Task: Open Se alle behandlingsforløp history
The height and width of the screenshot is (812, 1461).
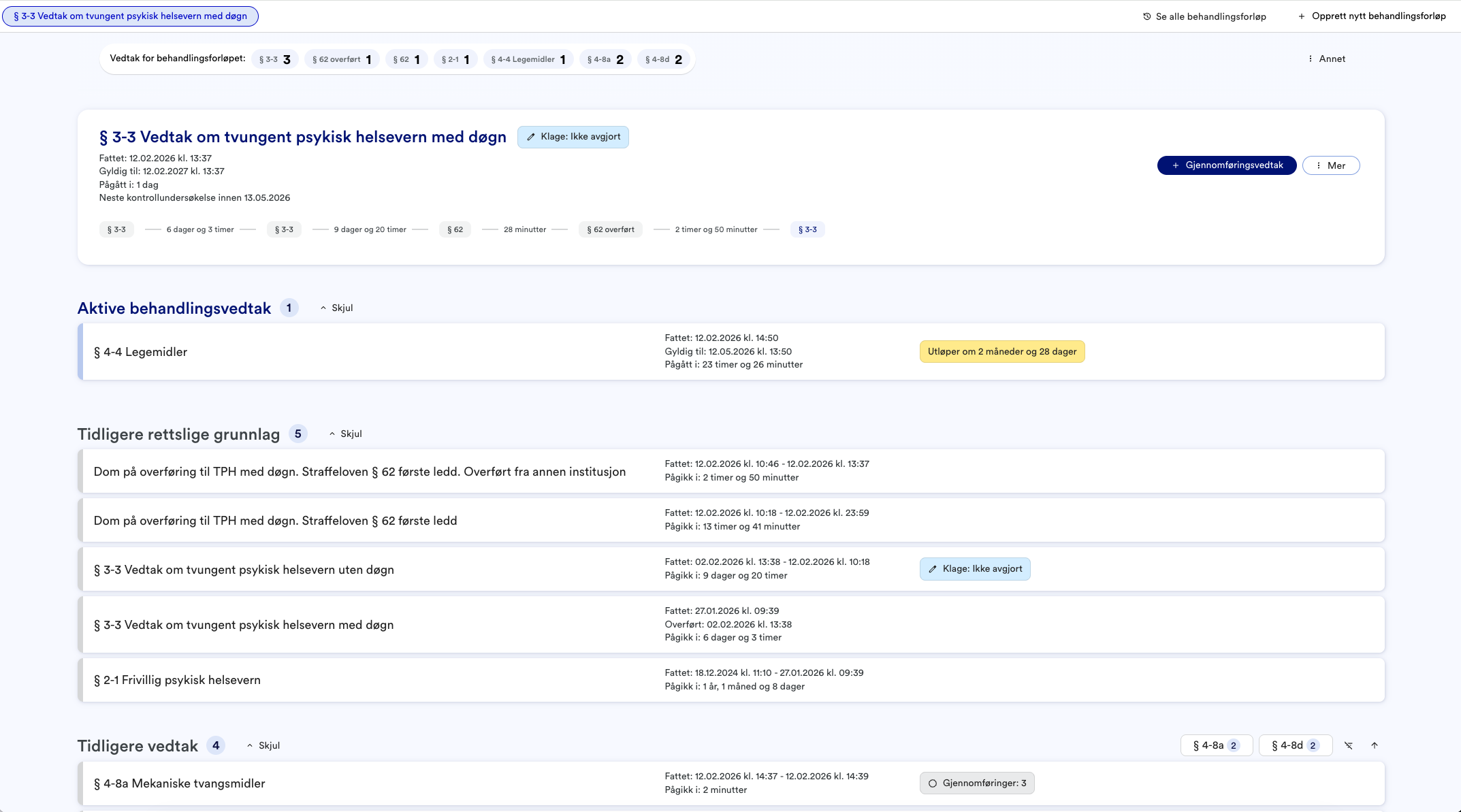Action: [1204, 16]
